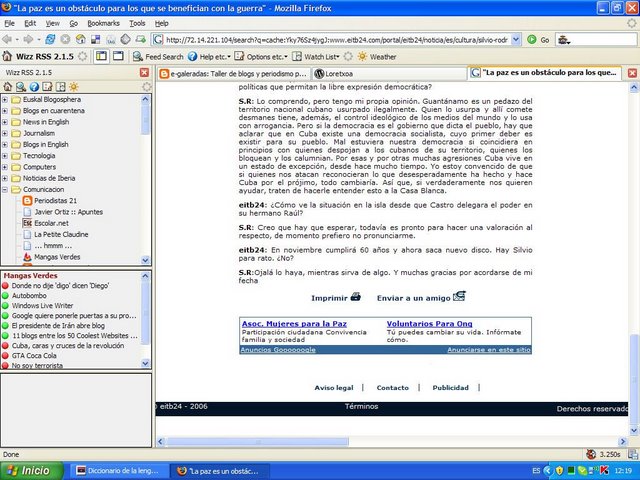The image size is (640, 480).
Task: Click the Stop loading icon
Action: (65, 40)
